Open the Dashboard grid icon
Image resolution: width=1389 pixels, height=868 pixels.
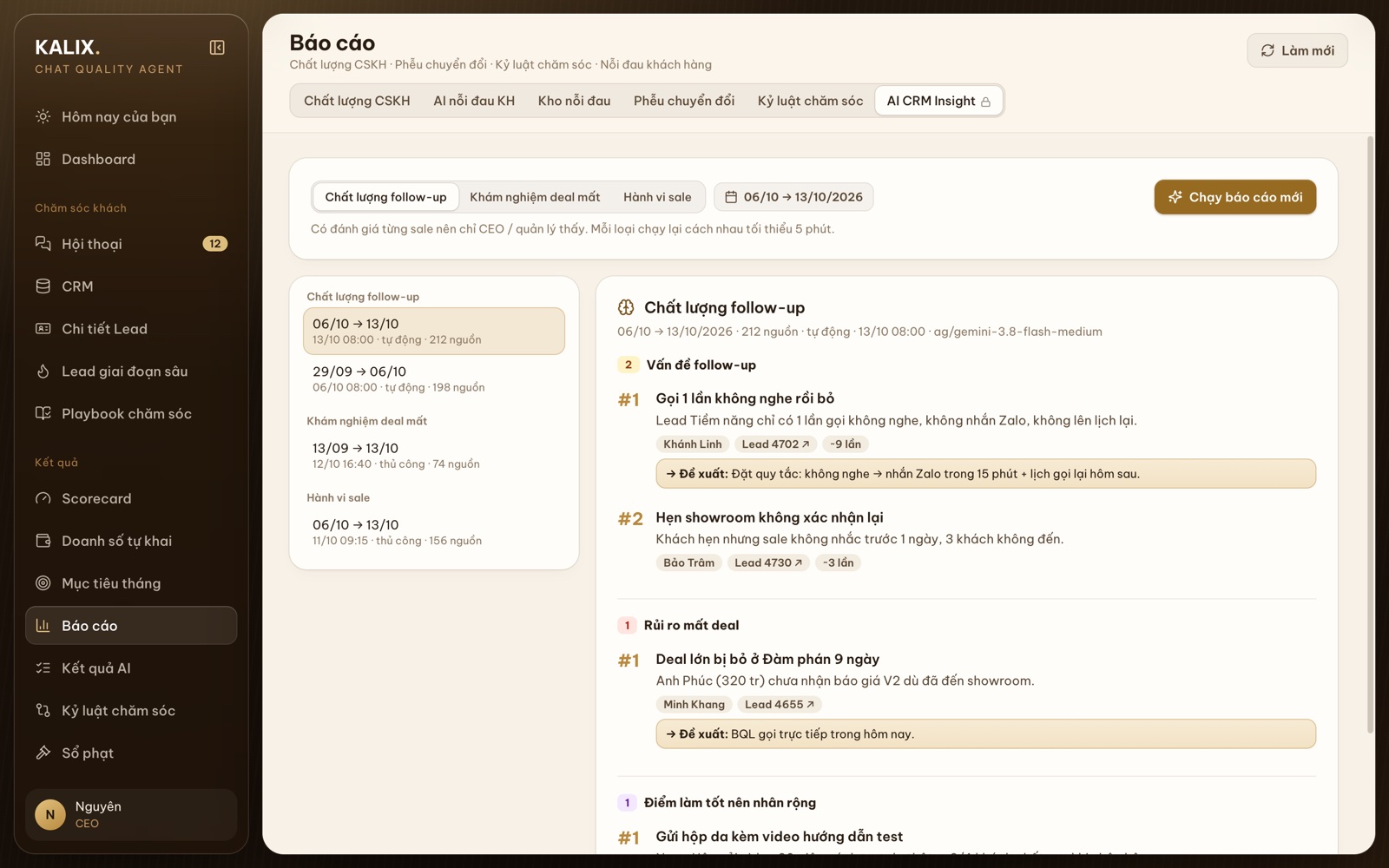point(43,159)
